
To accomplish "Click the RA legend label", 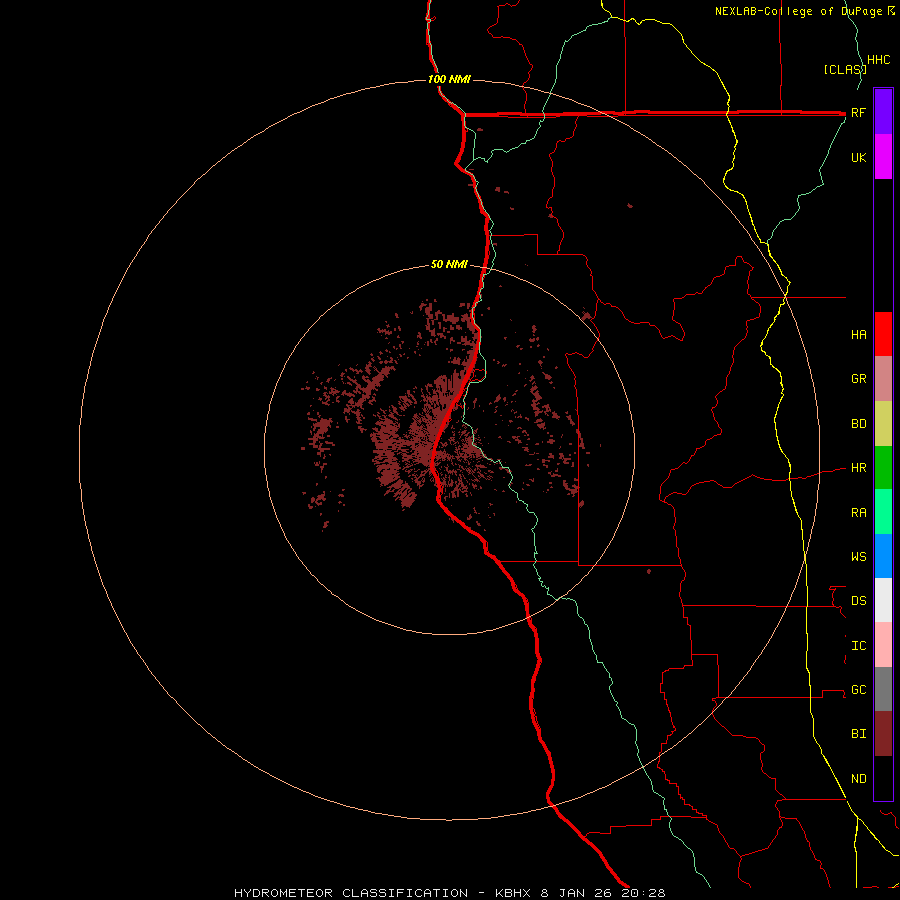I will coord(858,512).
